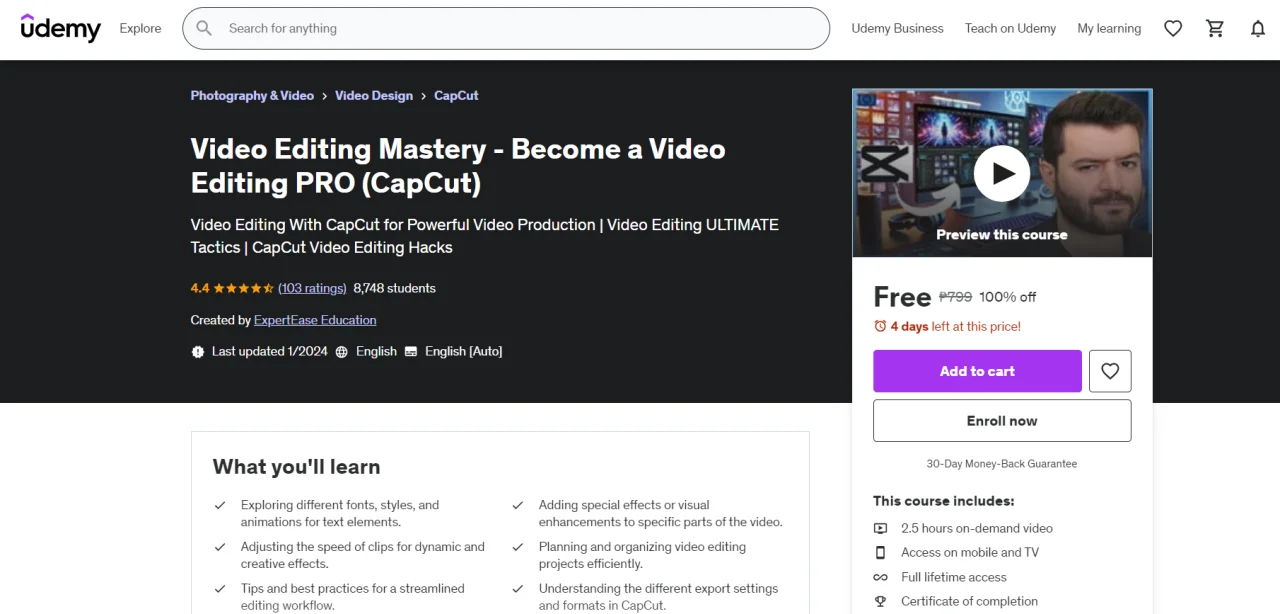Click the breadcrumb chevron after Photography & Video
Image resolution: width=1280 pixels, height=614 pixels.
[325, 96]
